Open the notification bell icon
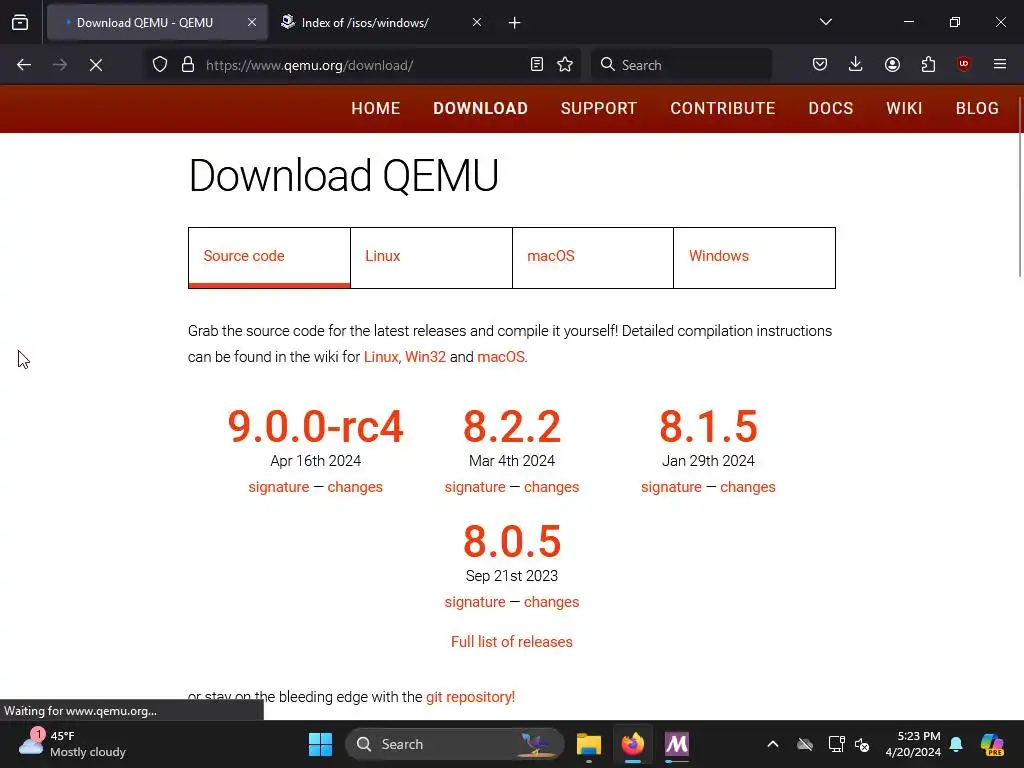Viewport: 1024px width, 768px height. pos(956,744)
